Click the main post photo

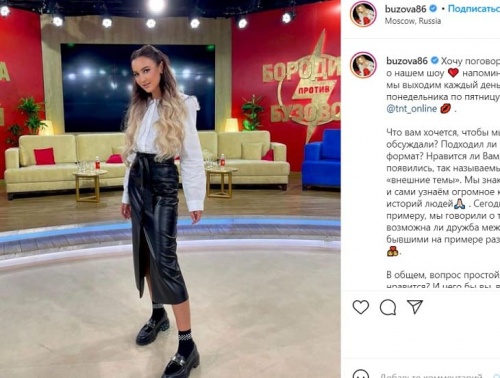pyautogui.click(x=170, y=189)
